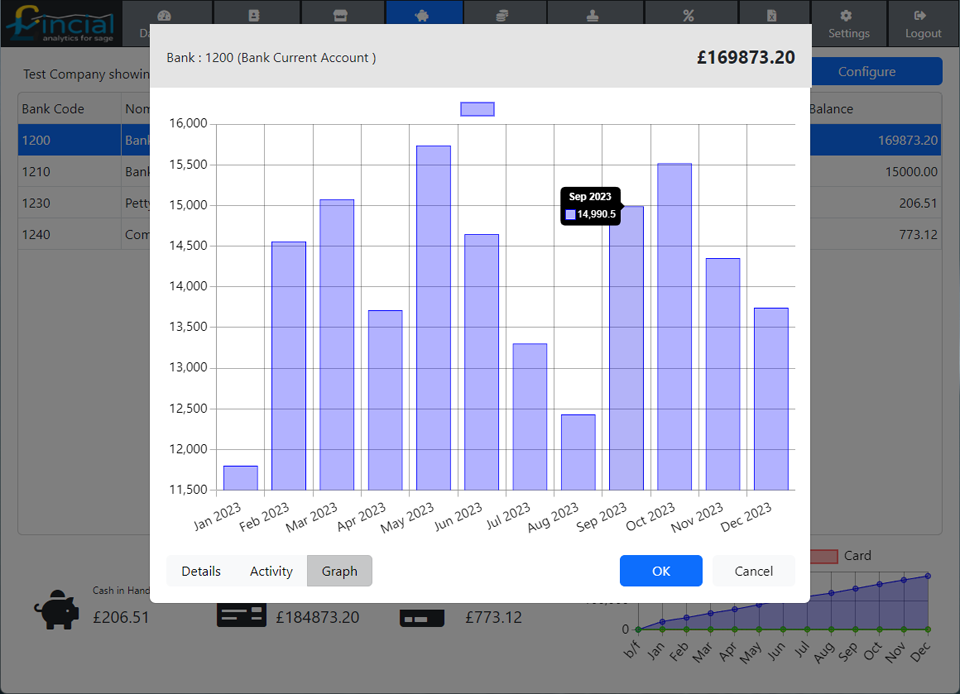The height and width of the screenshot is (694, 960).
Task: Switch to the Details tab
Action: point(201,571)
